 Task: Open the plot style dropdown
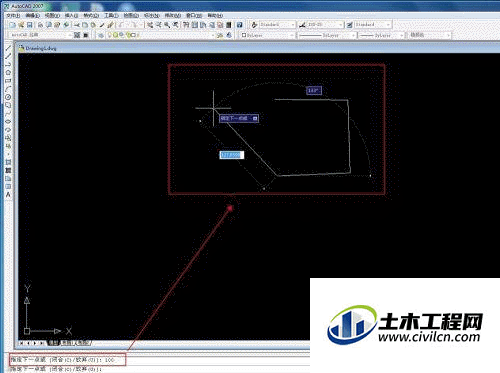(x=429, y=35)
